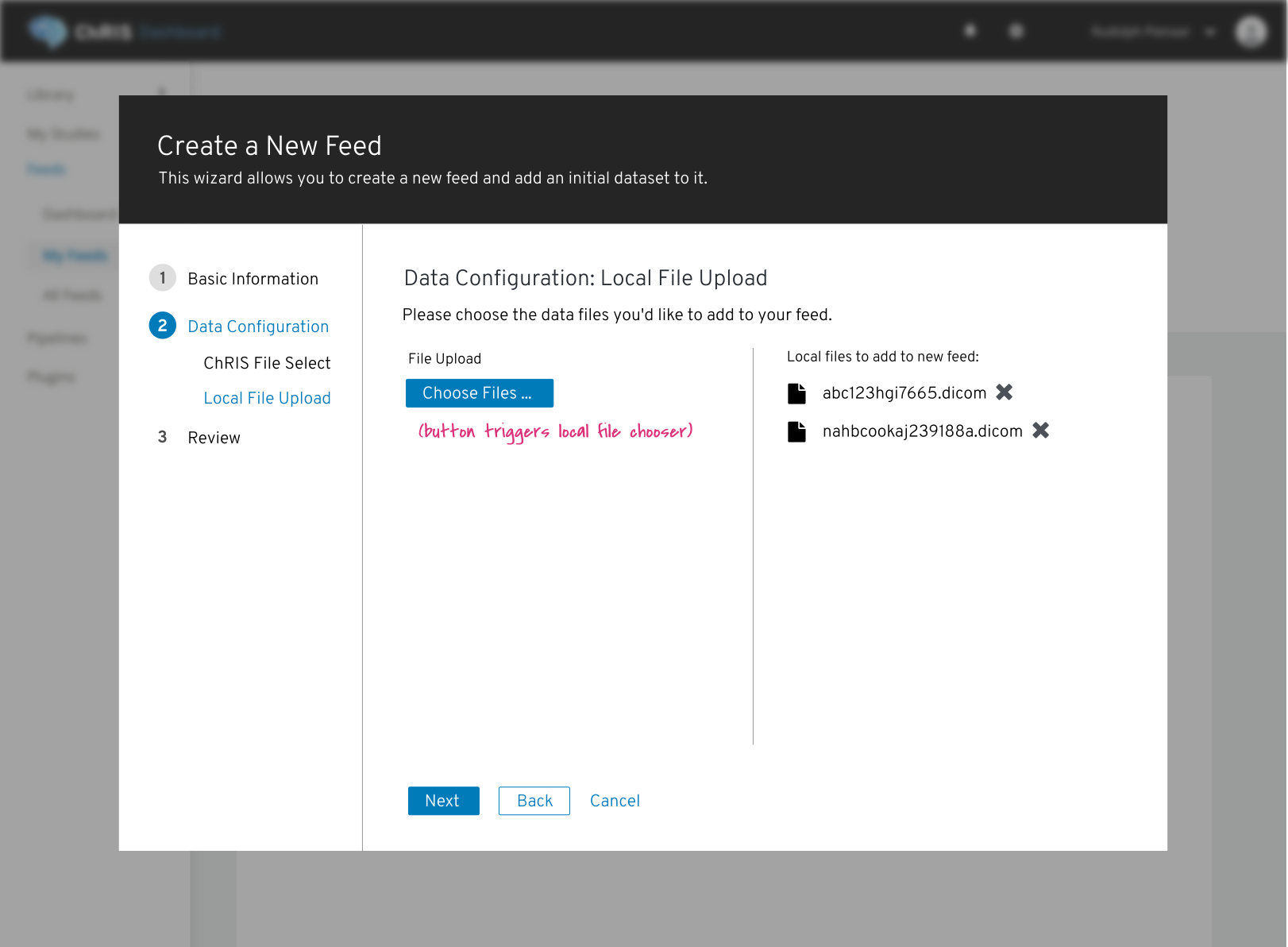This screenshot has height=947, width=1288.
Task: Go to the Review step
Action: (214, 437)
